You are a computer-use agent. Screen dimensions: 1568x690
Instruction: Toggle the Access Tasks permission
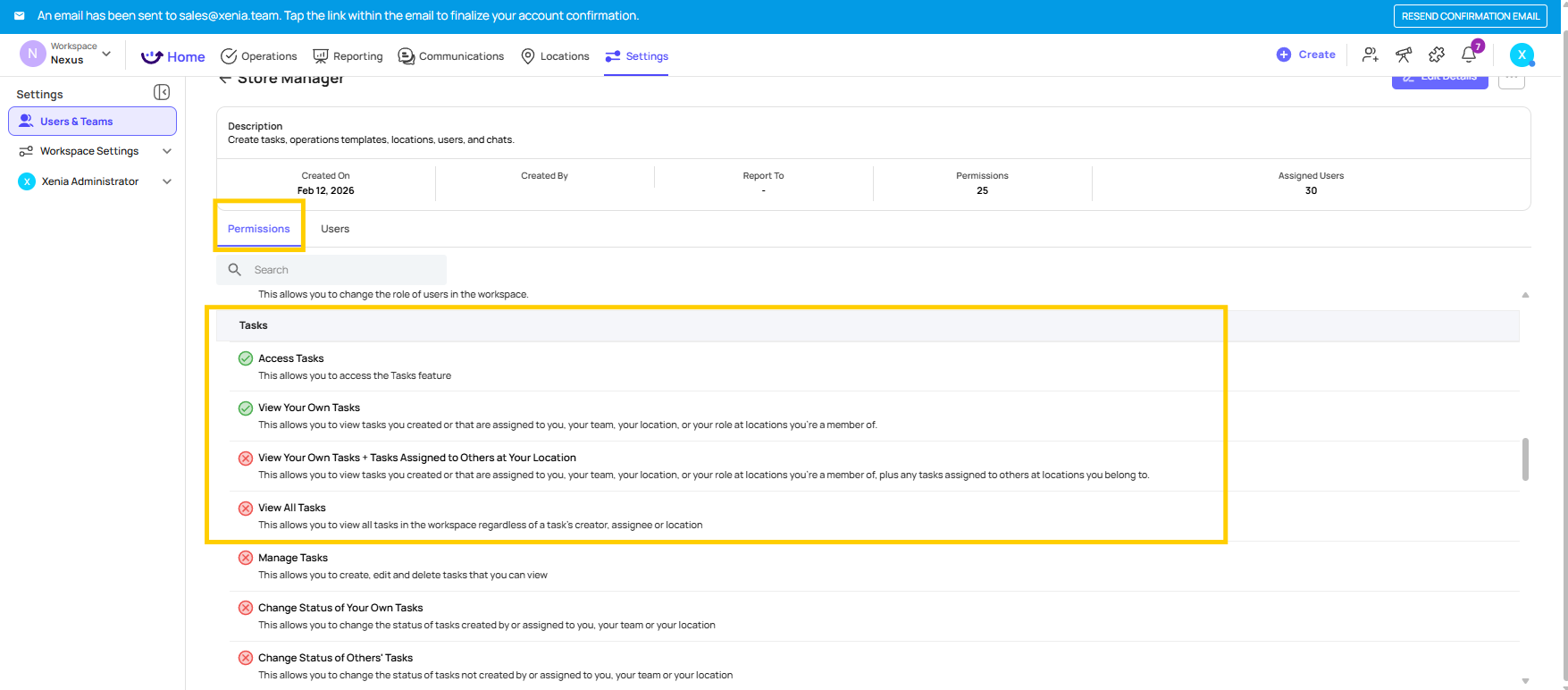point(246,358)
